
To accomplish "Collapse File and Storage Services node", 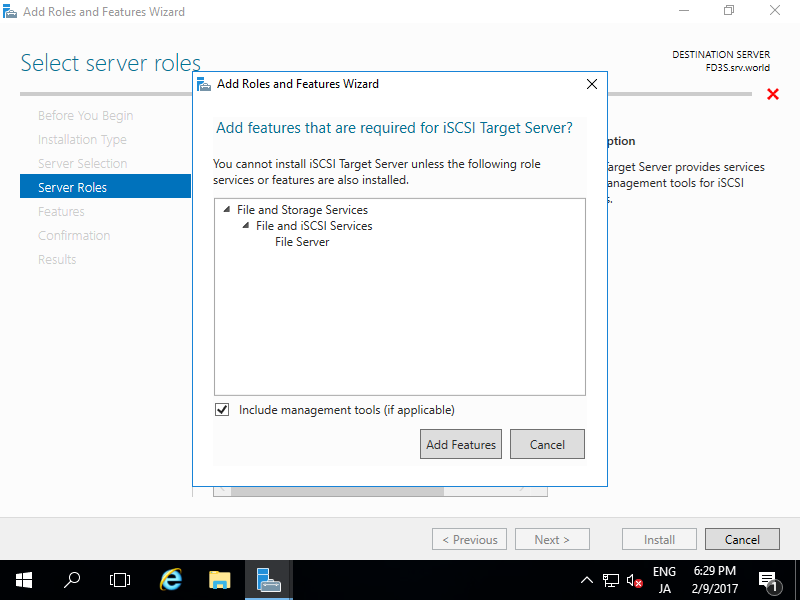I will [x=227, y=210].
